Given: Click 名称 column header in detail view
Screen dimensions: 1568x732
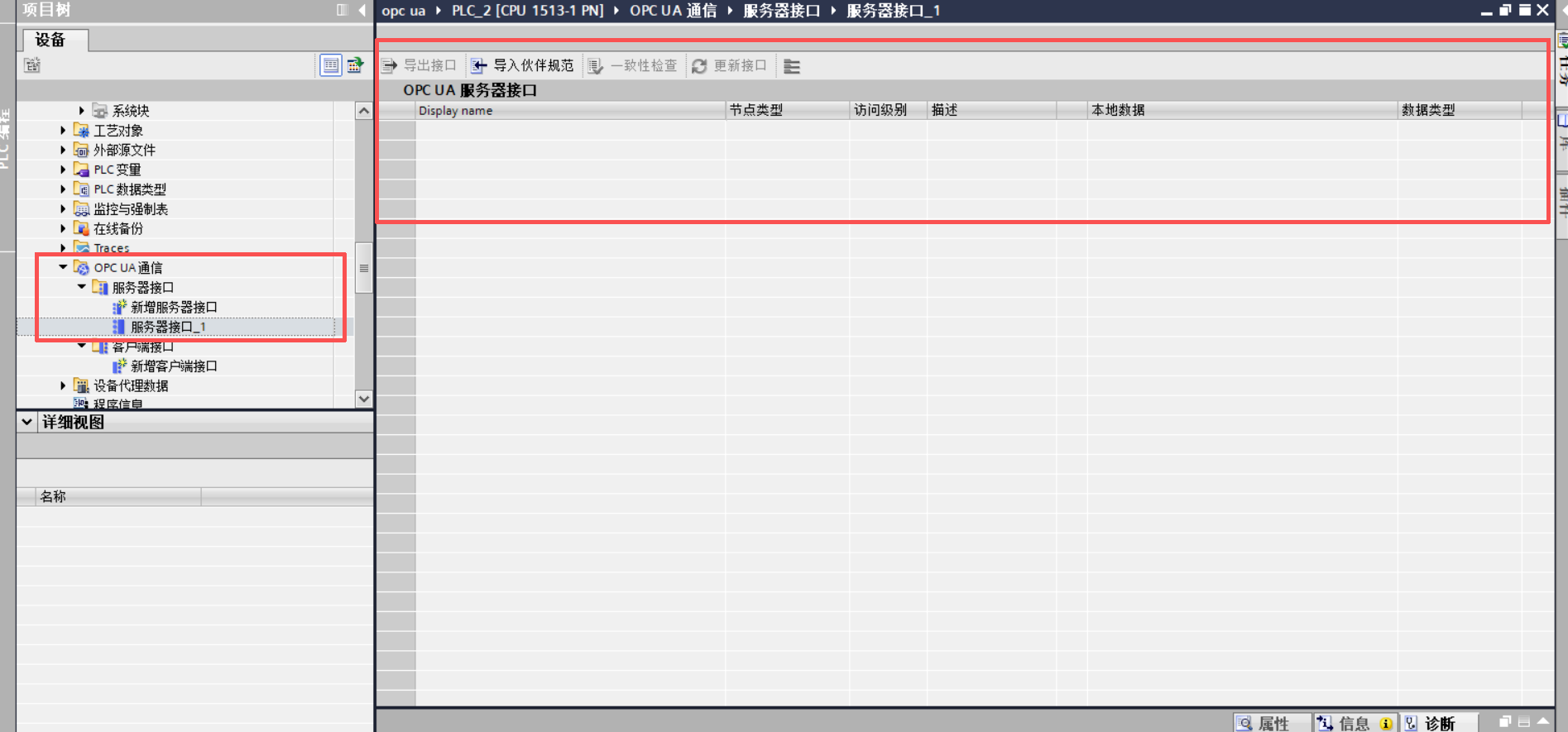Looking at the screenshot, I should tap(119, 496).
